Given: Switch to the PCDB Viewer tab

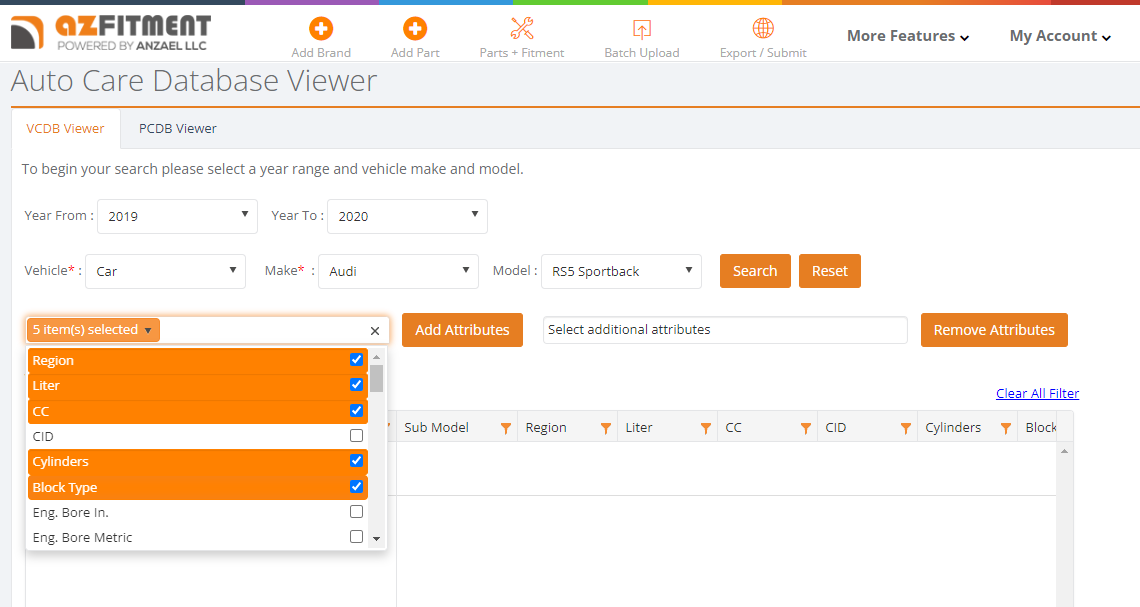Looking at the screenshot, I should coord(177,129).
